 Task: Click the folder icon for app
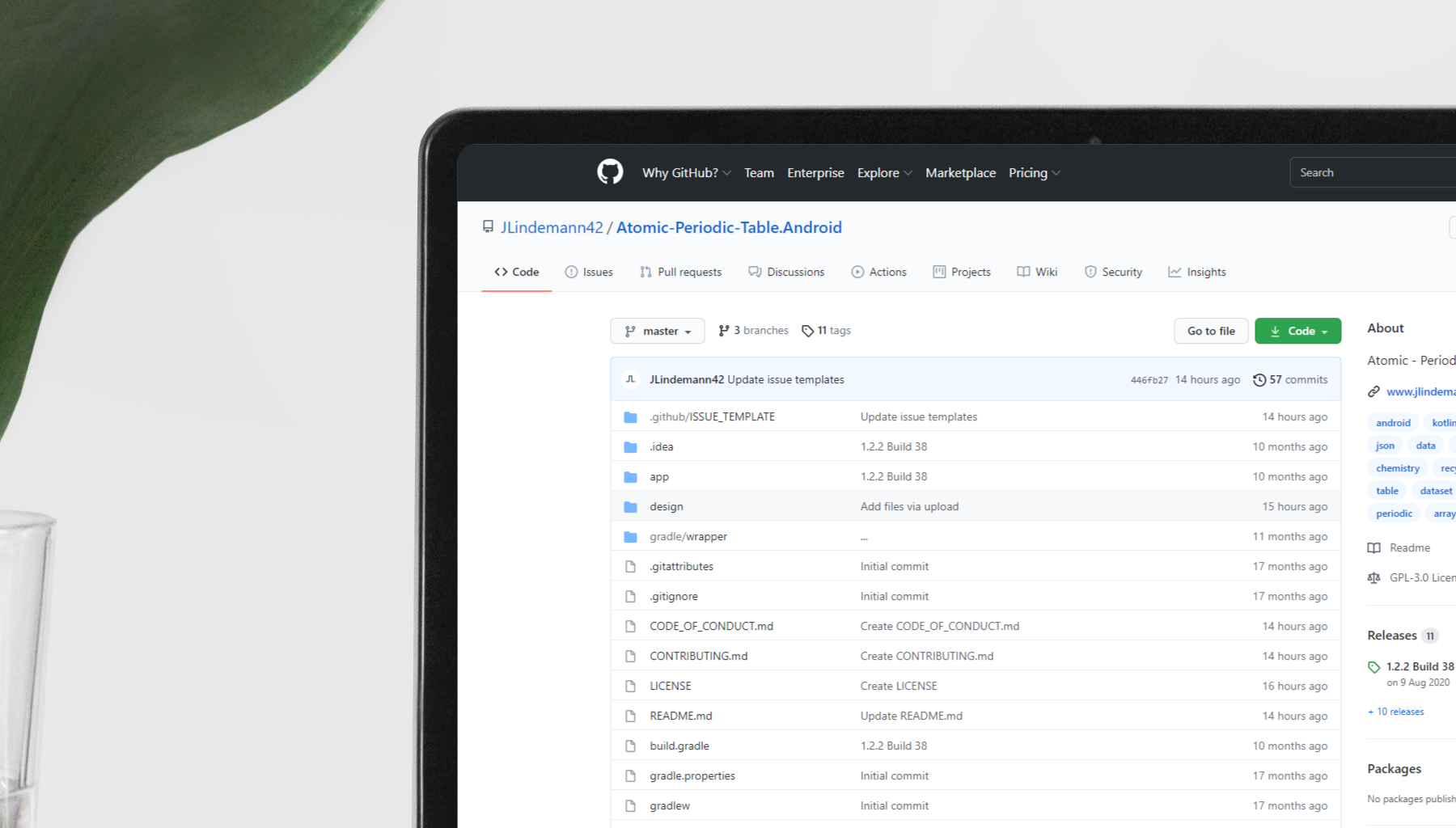point(630,477)
